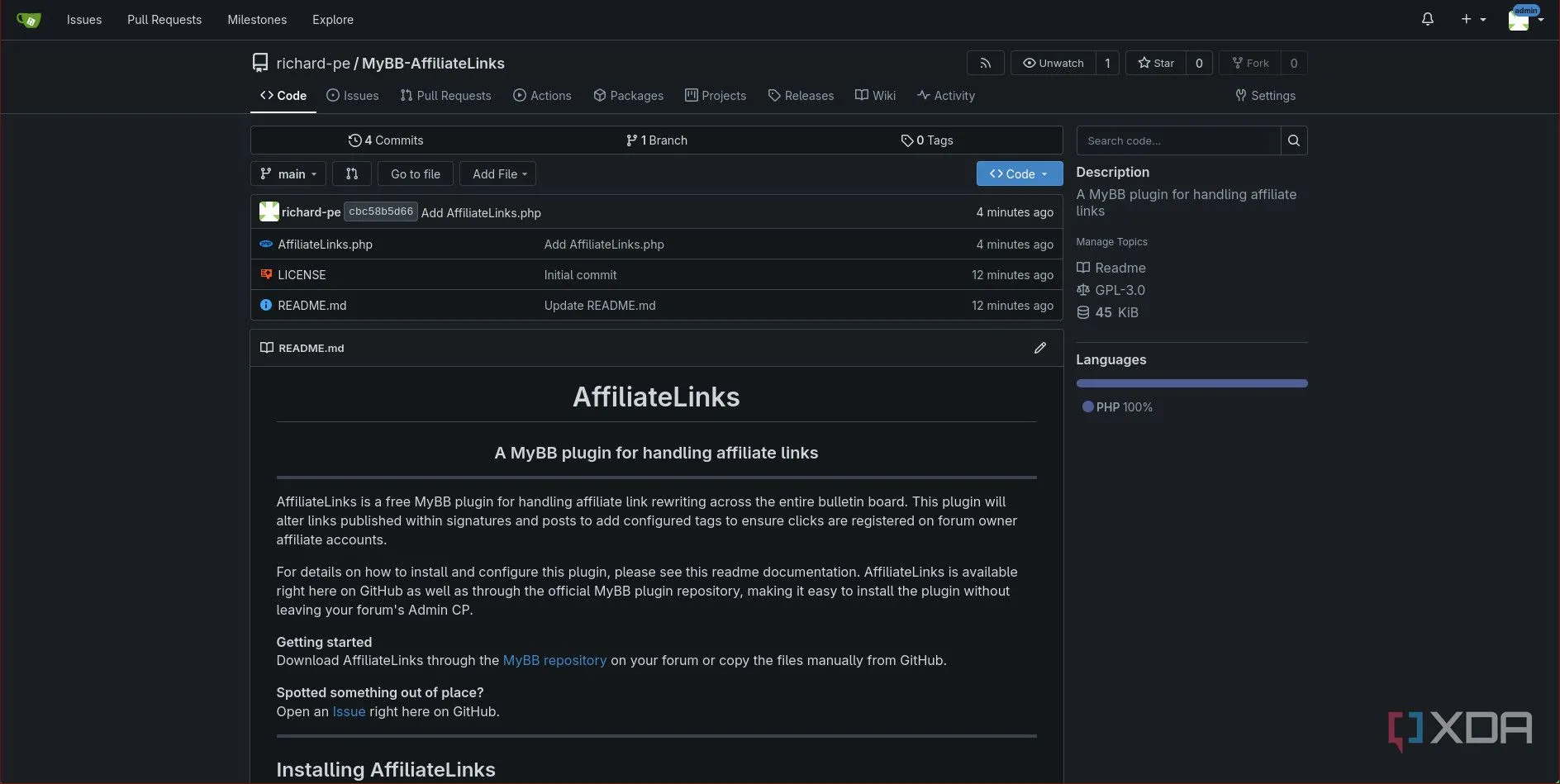Open the Add File dropdown
The image size is (1560, 784).
pos(498,173)
